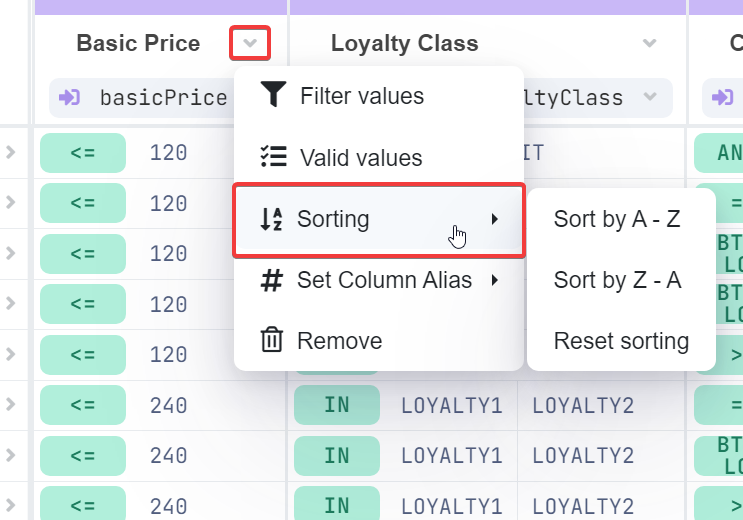Click the first IN operator badge

(337, 405)
